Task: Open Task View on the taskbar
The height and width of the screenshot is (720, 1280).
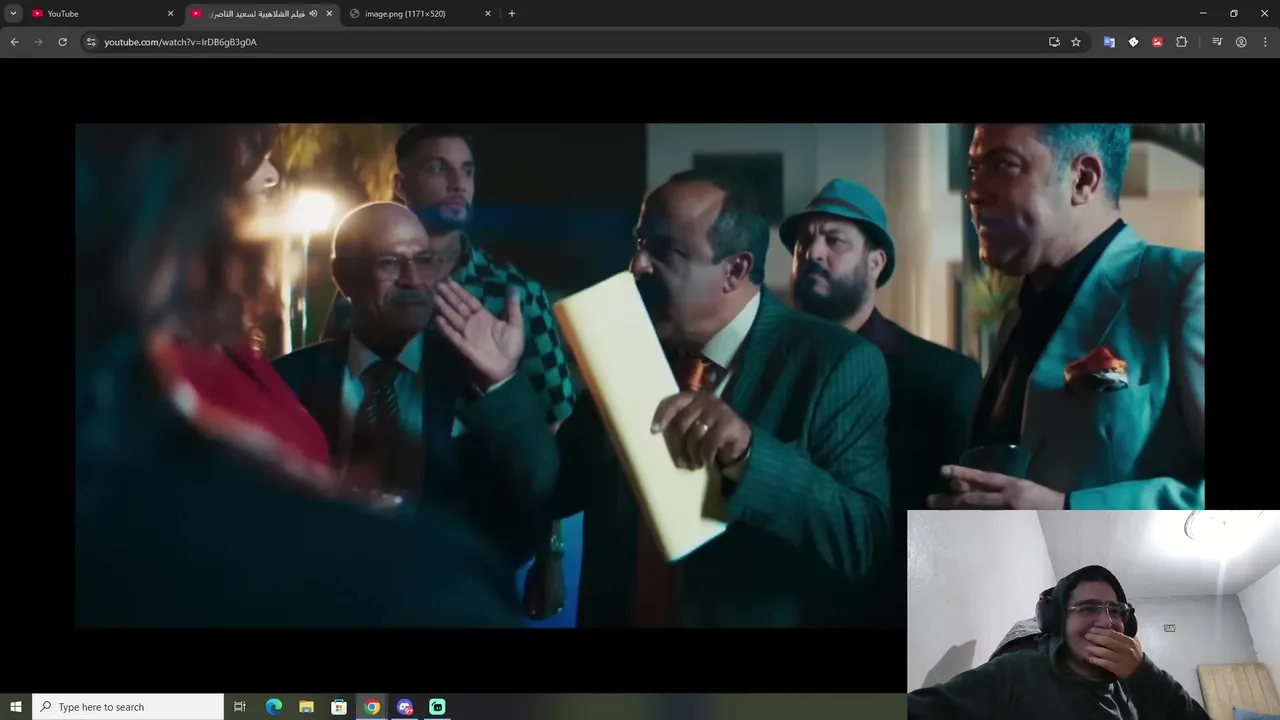Action: (x=240, y=707)
